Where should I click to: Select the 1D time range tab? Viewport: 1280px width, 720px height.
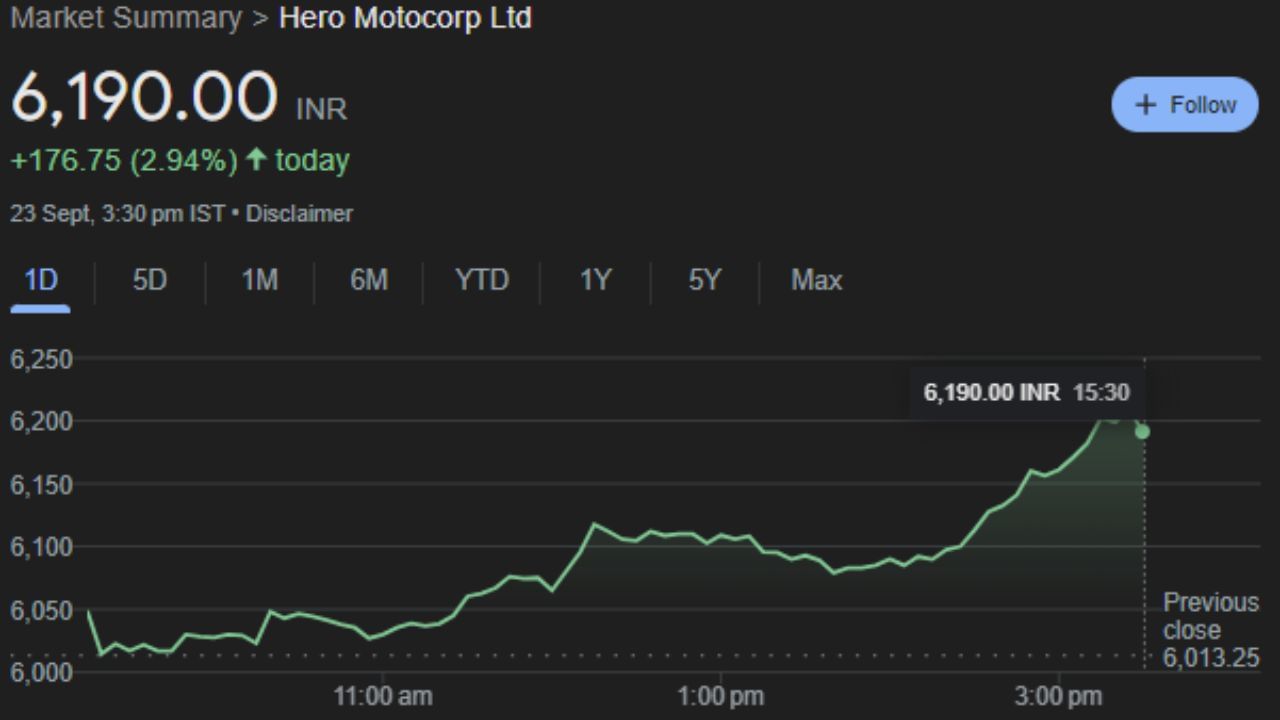coord(40,281)
